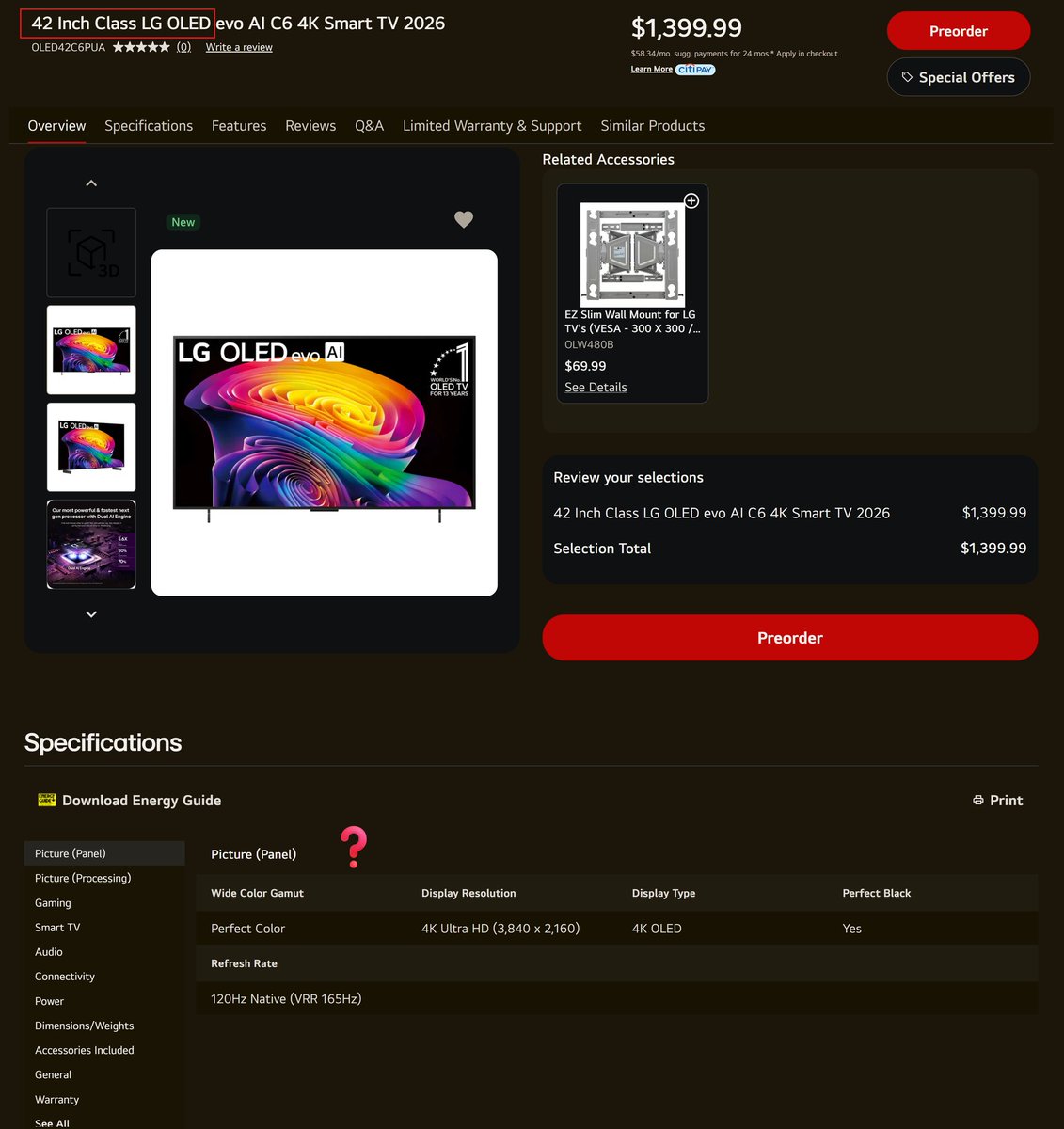The height and width of the screenshot is (1129, 1064).
Task: Click the OLED42C6PUA model number
Action: pyautogui.click(x=69, y=47)
